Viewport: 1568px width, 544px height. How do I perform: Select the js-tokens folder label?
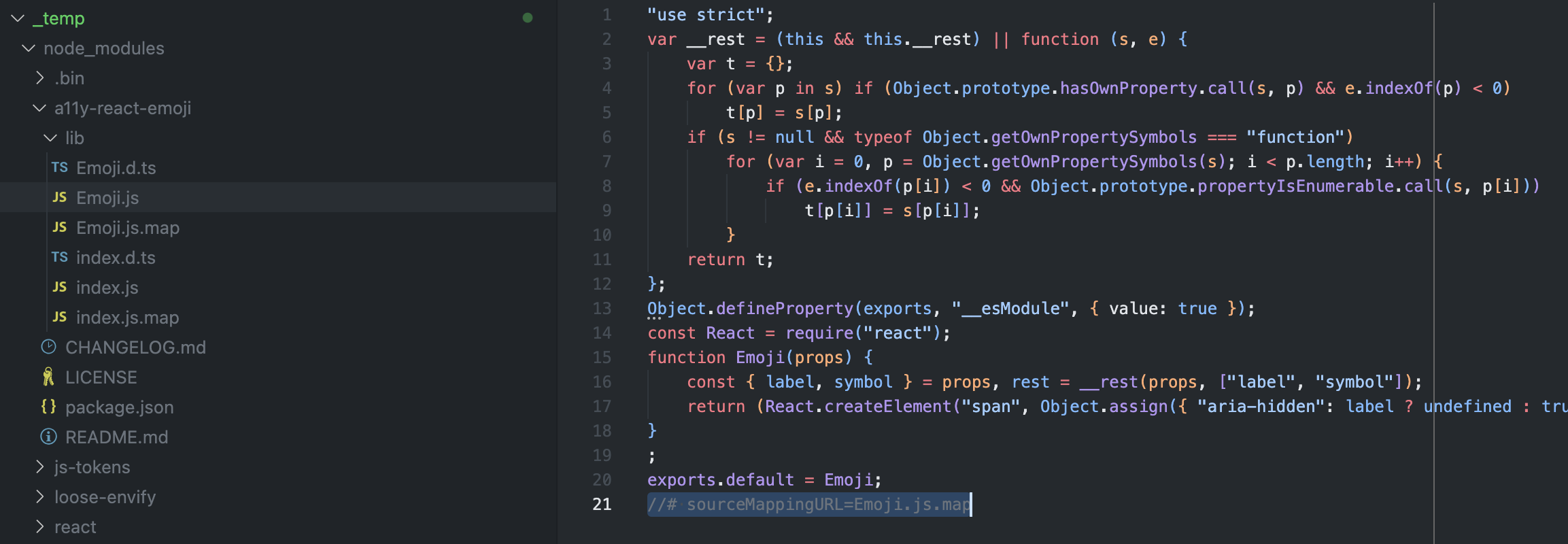92,467
